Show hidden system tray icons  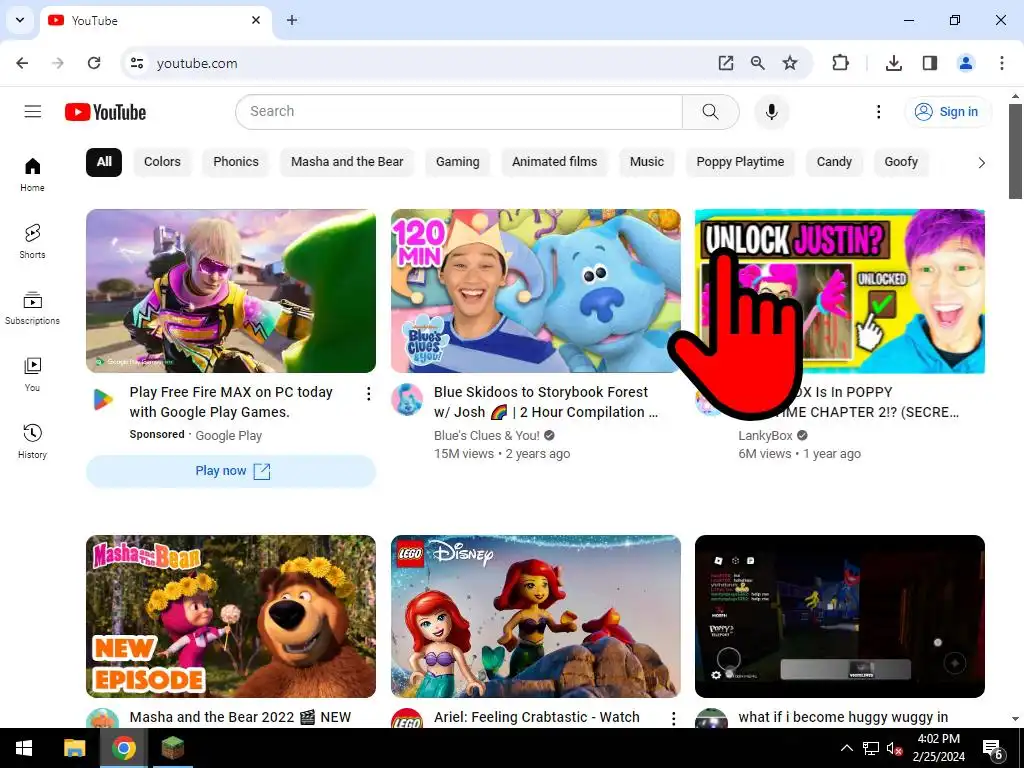coord(846,748)
